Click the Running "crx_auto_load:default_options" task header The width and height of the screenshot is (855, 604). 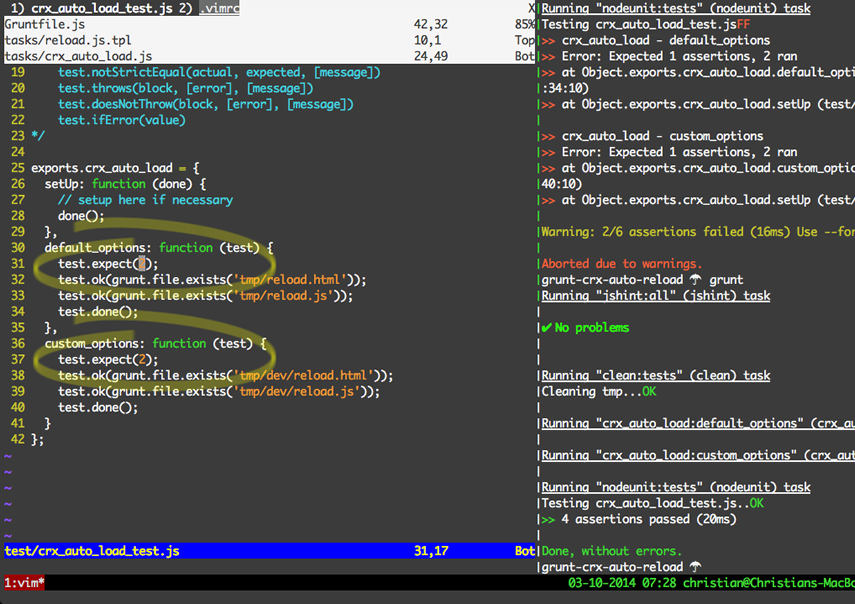[698, 424]
